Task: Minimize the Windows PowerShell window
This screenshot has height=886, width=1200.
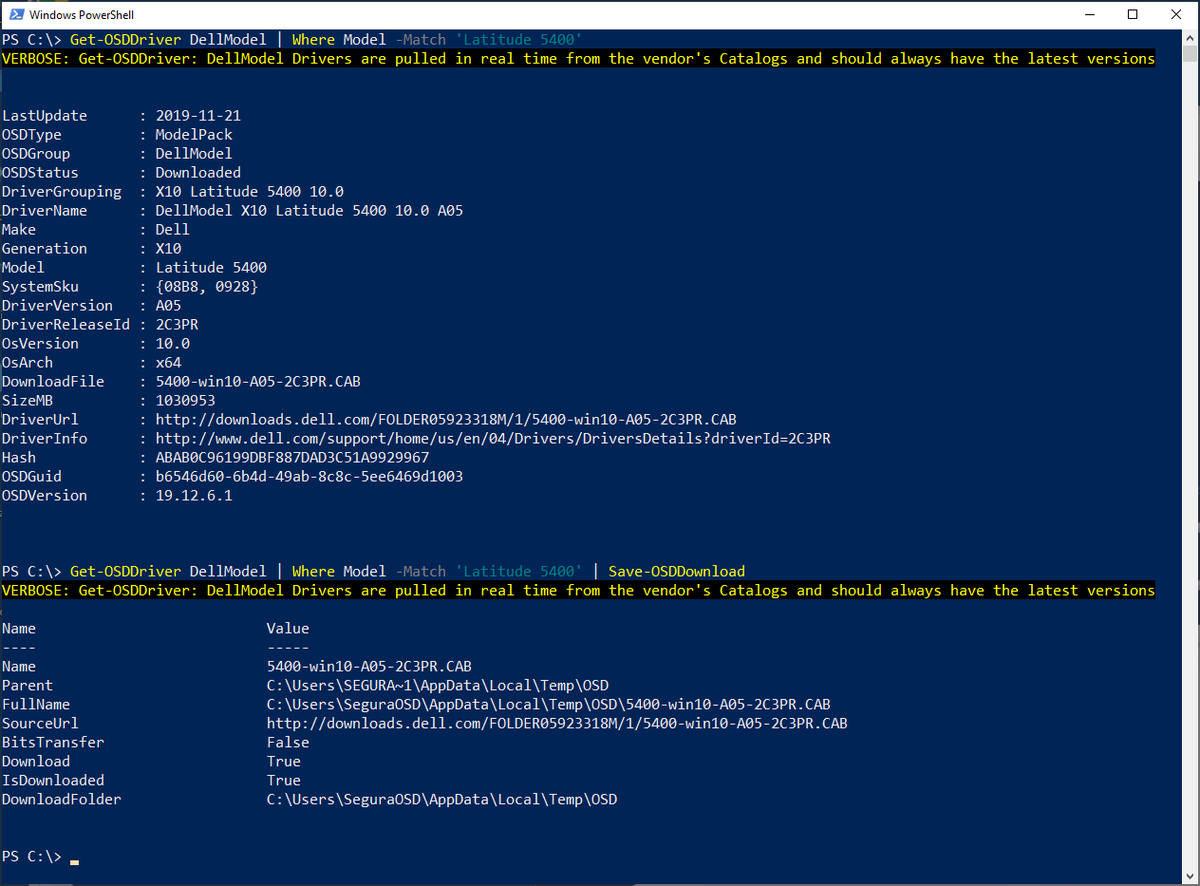Action: click(1086, 15)
